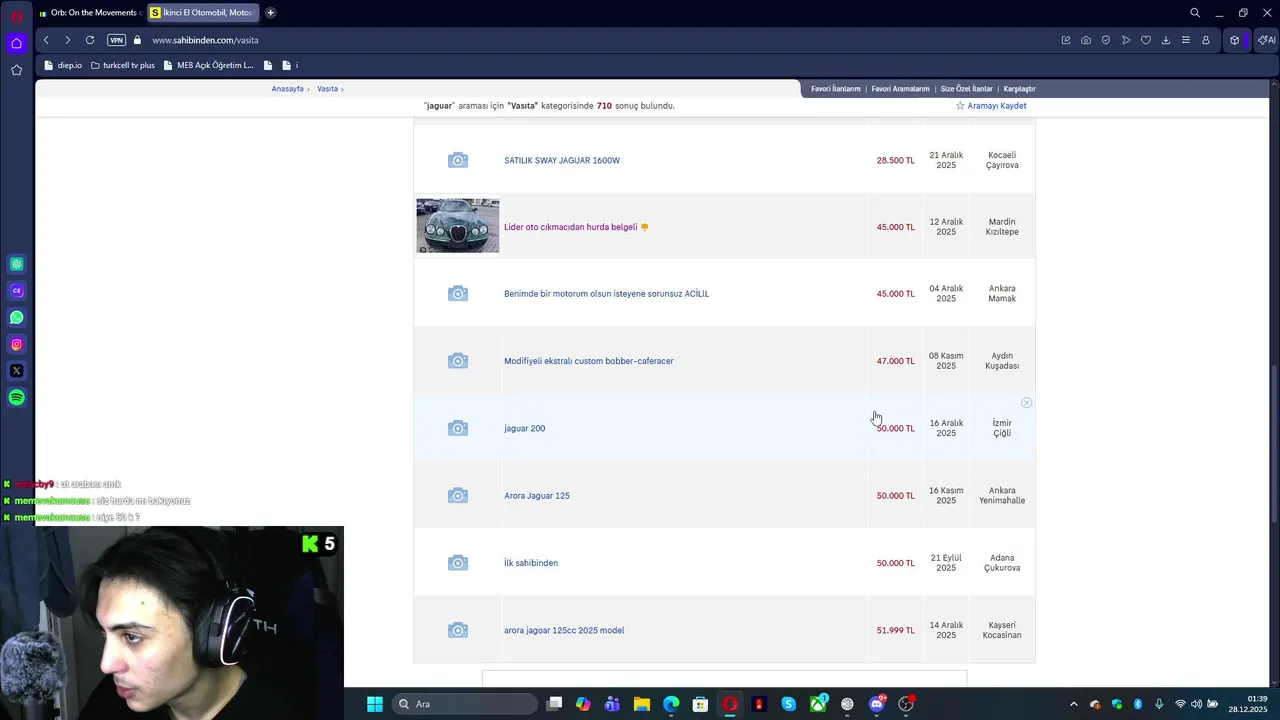Screen dimensions: 1280x720
Task: Open listing Benimde bir motorum olsun
Action: [606, 294]
